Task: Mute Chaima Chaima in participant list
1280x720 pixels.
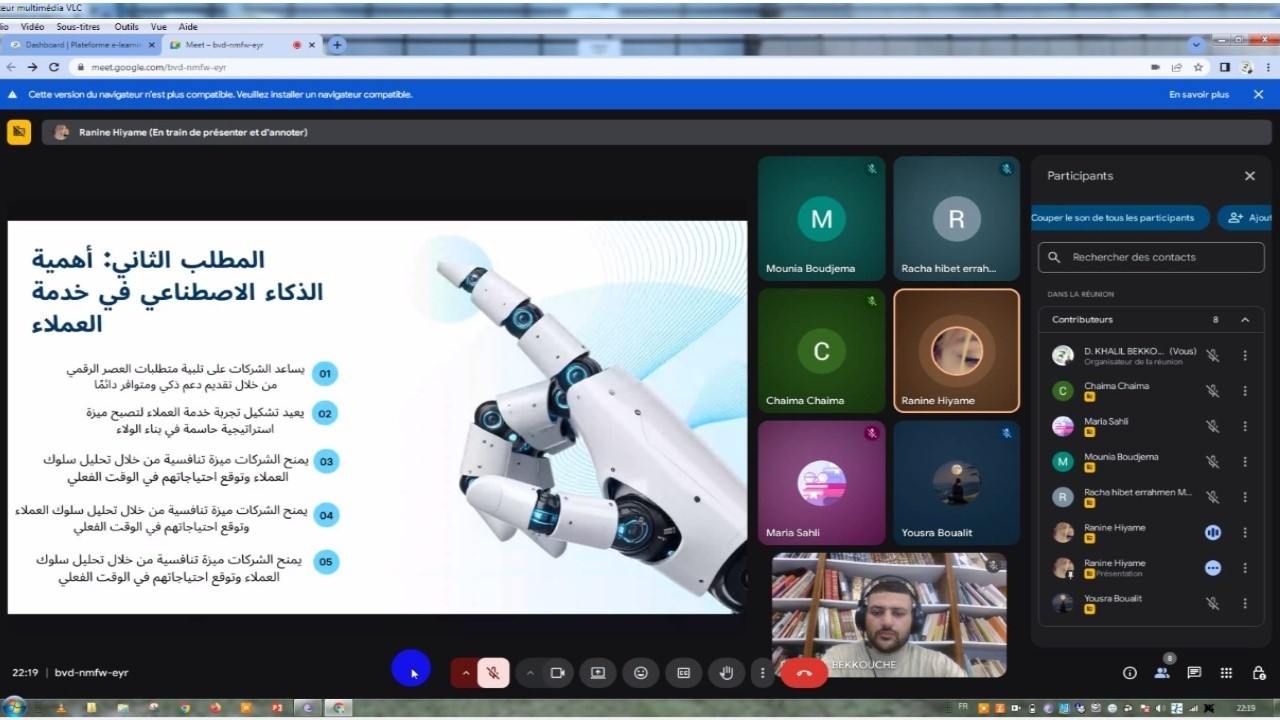Action: coord(1212,391)
